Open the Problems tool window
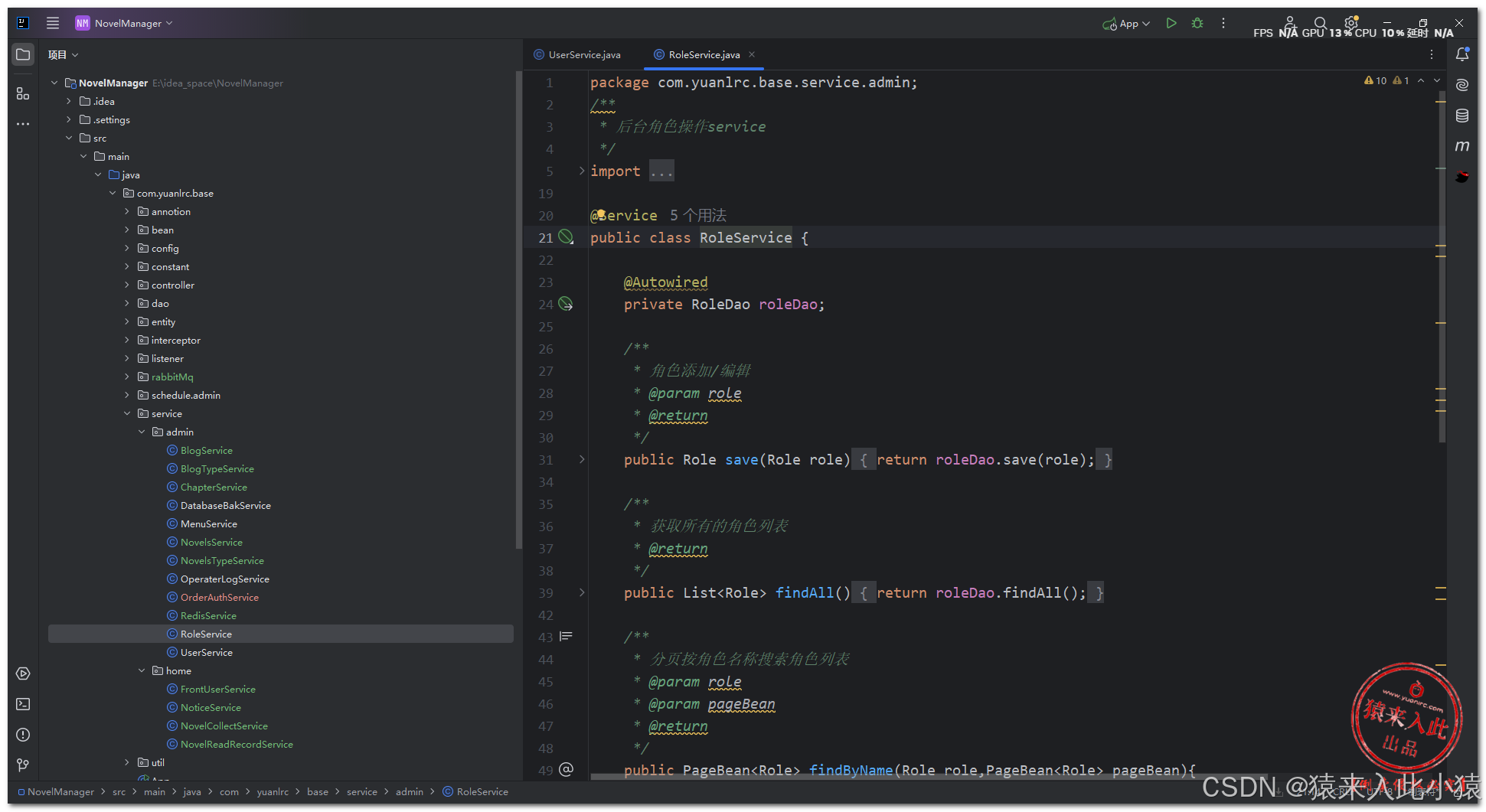The width and height of the screenshot is (1486, 812). [23, 735]
